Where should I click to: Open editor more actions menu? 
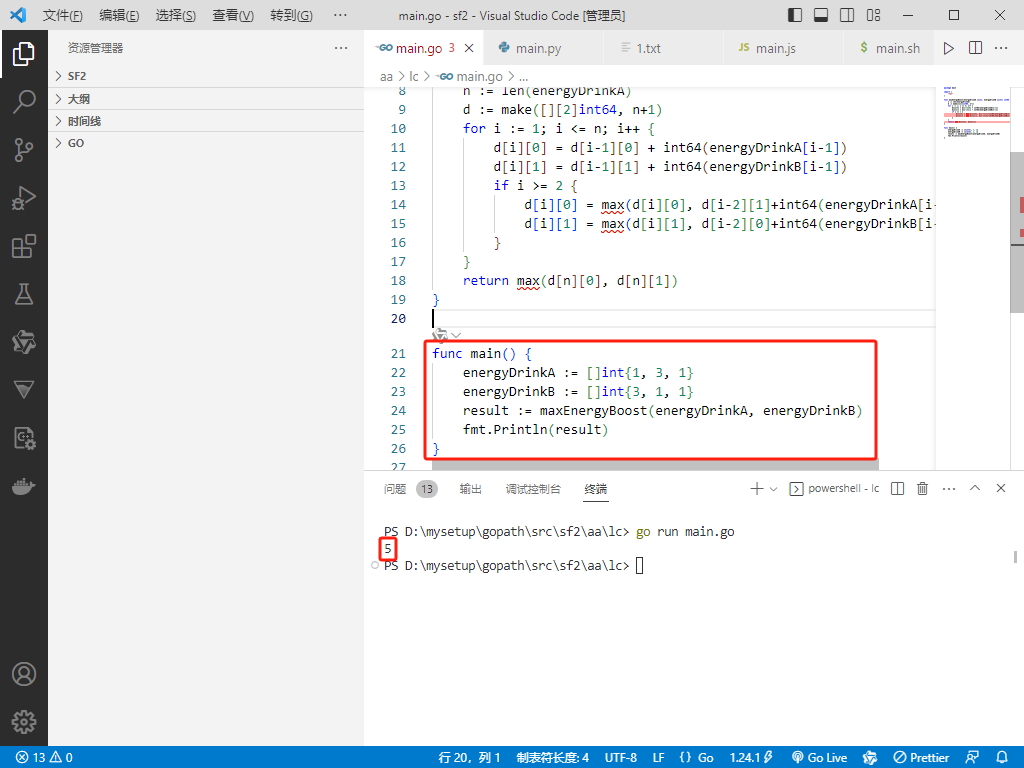pyautogui.click(x=1001, y=48)
